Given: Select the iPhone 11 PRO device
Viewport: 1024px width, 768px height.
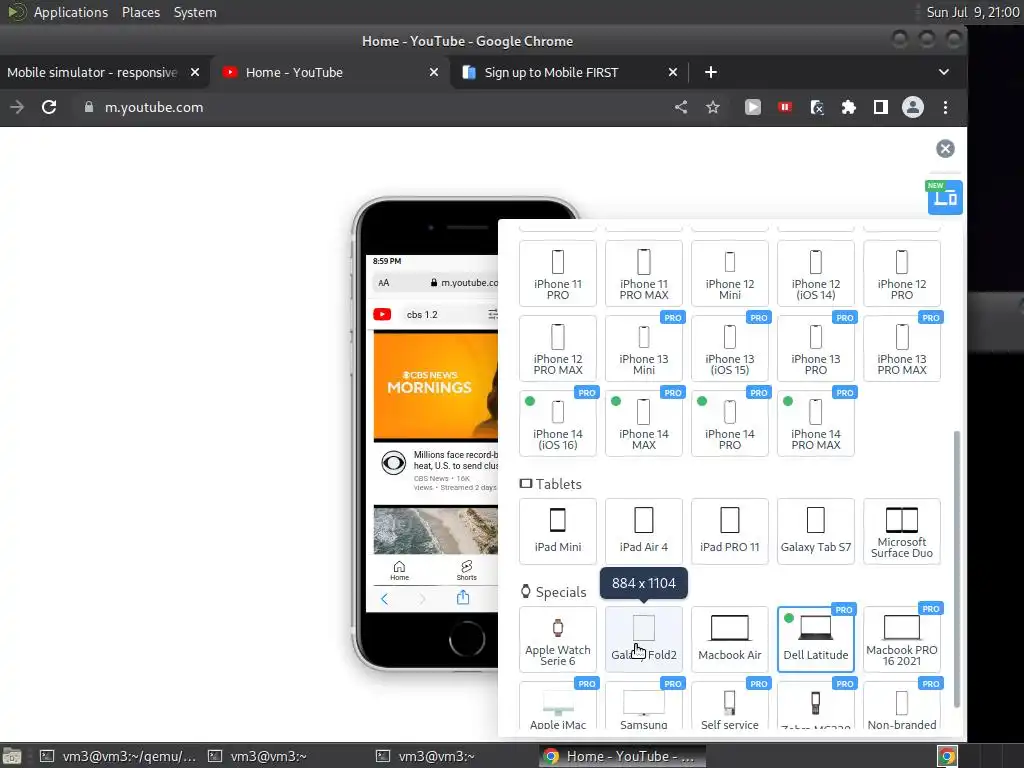Looking at the screenshot, I should pos(557,274).
